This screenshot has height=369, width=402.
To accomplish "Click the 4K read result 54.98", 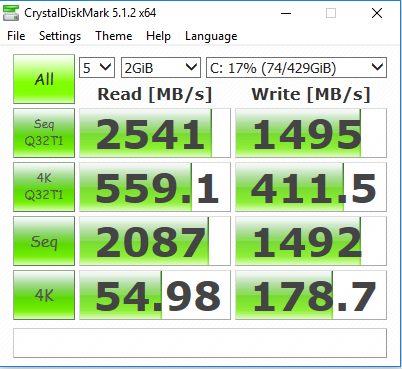I will (155, 295).
